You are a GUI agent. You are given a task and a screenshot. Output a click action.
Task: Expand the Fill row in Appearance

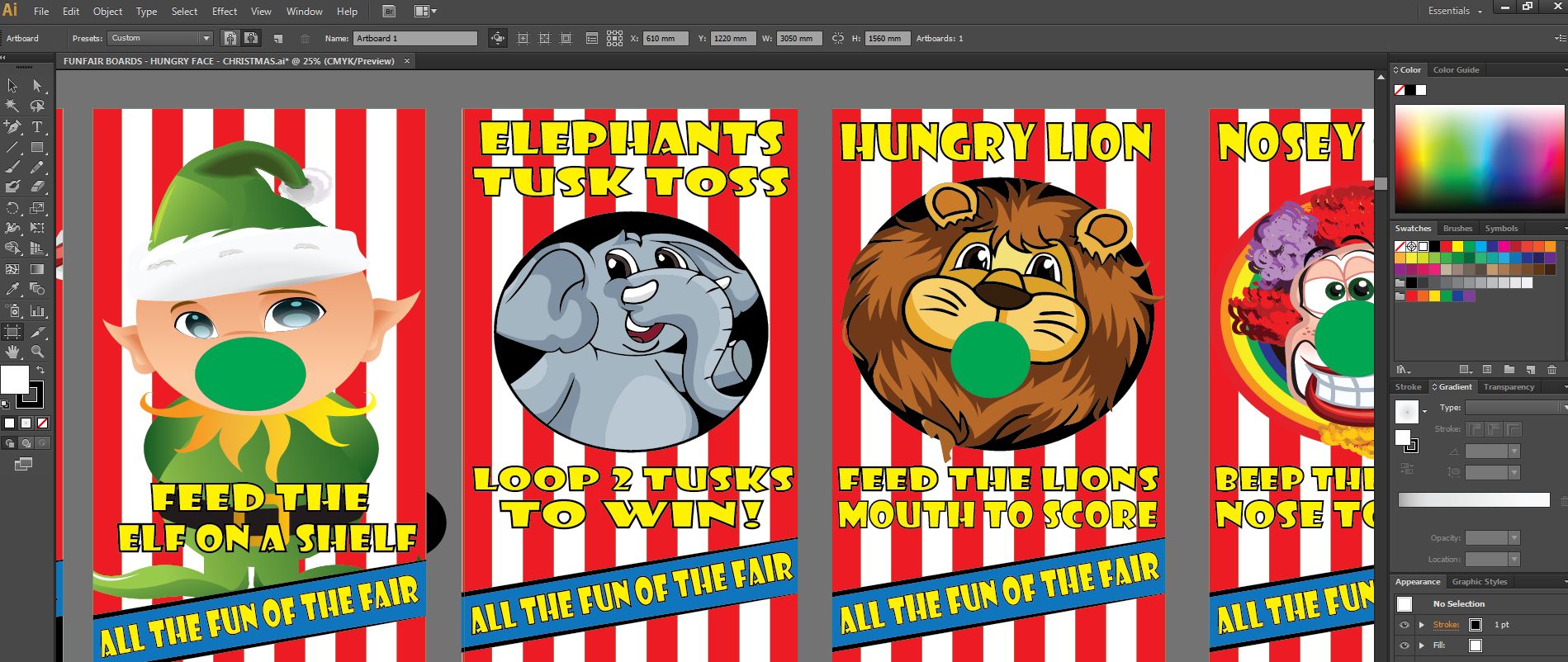point(1421,645)
